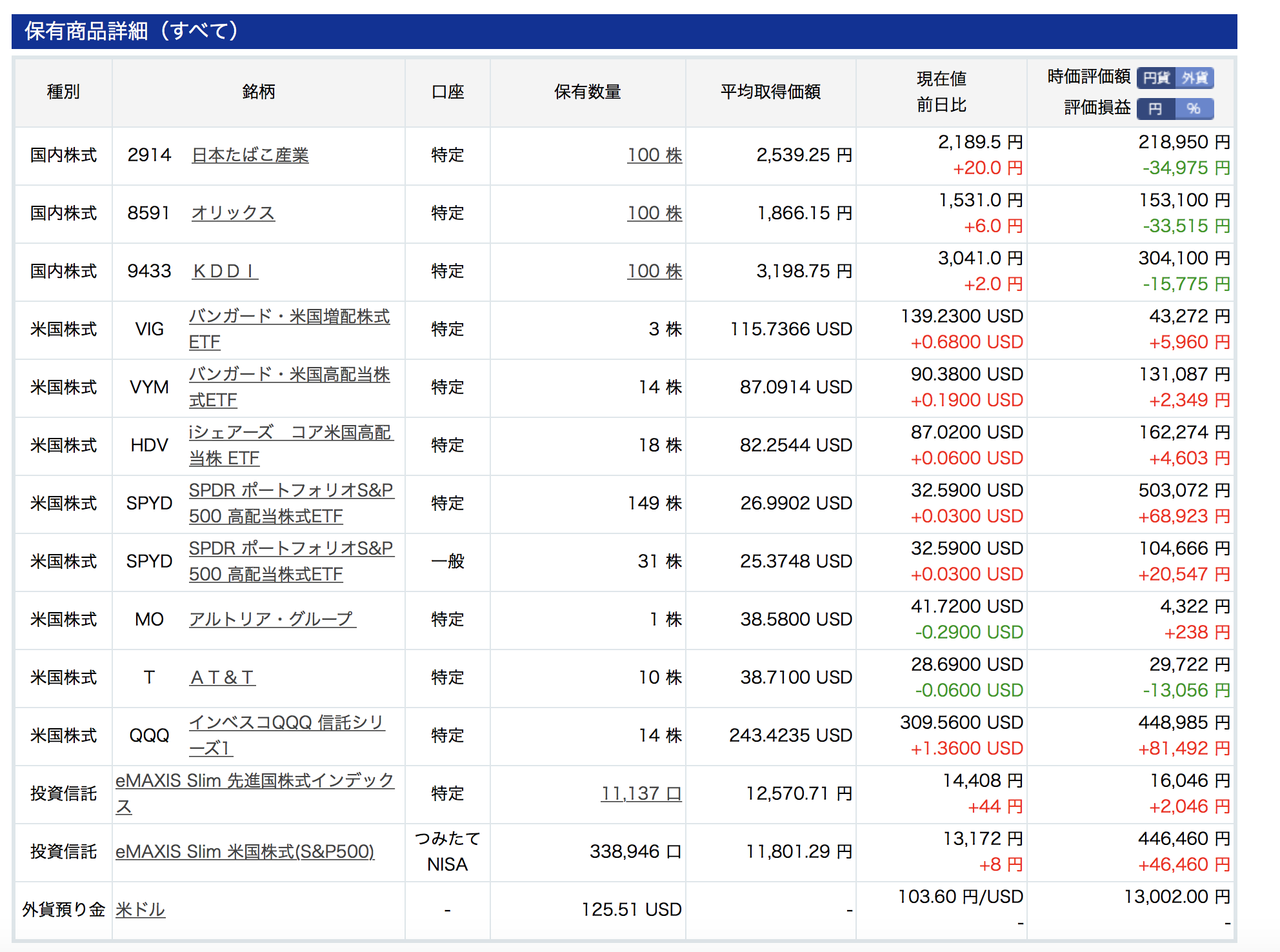Open the 日本たばこ産業 stock link
Screen dimensions: 1280x952
[x=250, y=155]
